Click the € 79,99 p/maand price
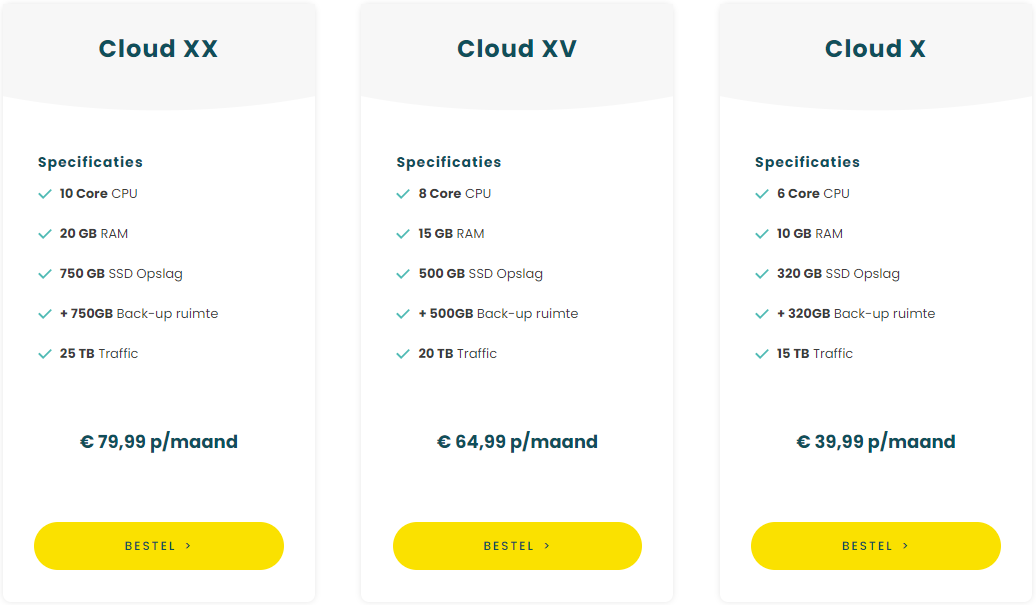The width and height of the screenshot is (1036, 605). (x=159, y=442)
